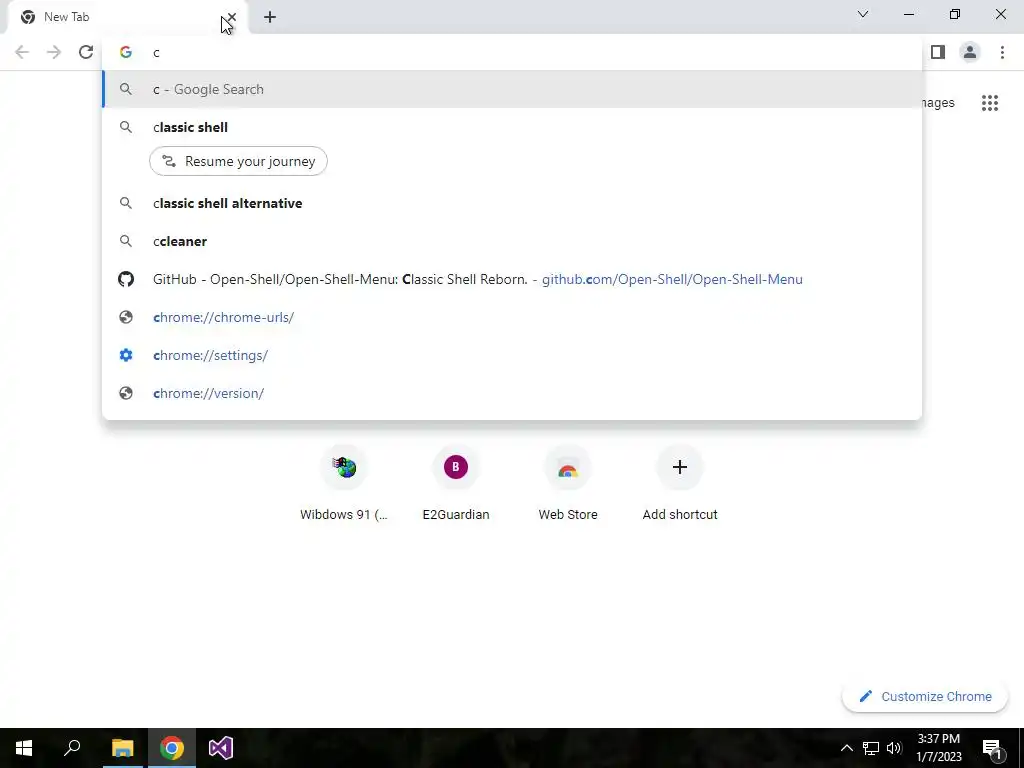Click the globe icon beside chrome://version/

coord(126,393)
